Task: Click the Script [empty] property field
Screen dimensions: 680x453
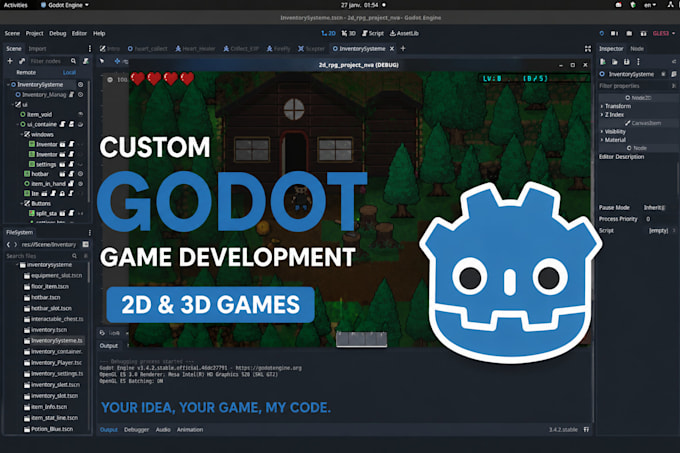Action: click(658, 231)
